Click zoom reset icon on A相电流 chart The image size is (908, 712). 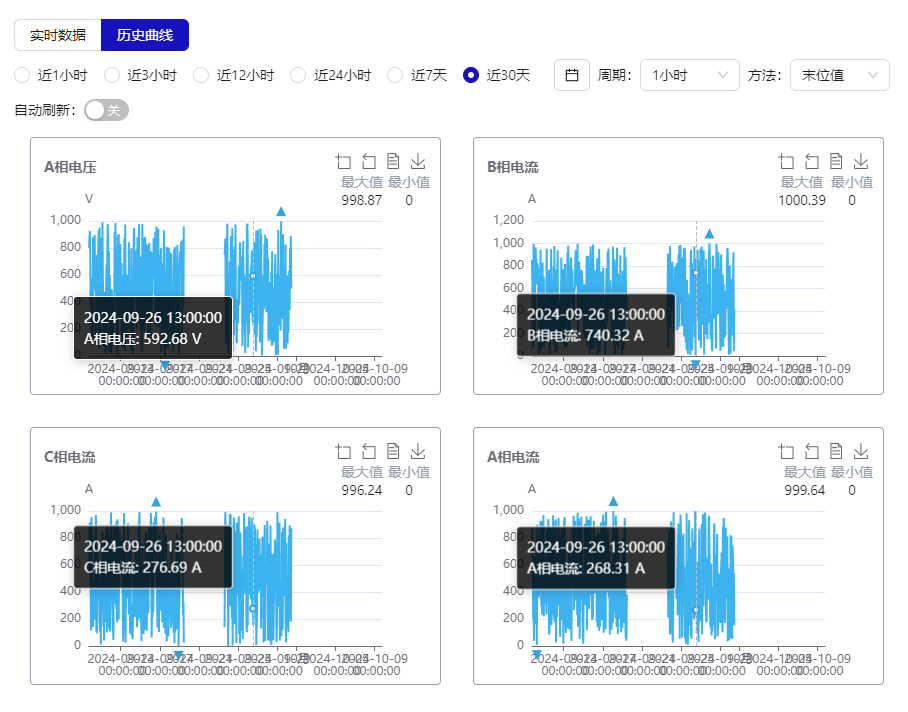click(812, 451)
